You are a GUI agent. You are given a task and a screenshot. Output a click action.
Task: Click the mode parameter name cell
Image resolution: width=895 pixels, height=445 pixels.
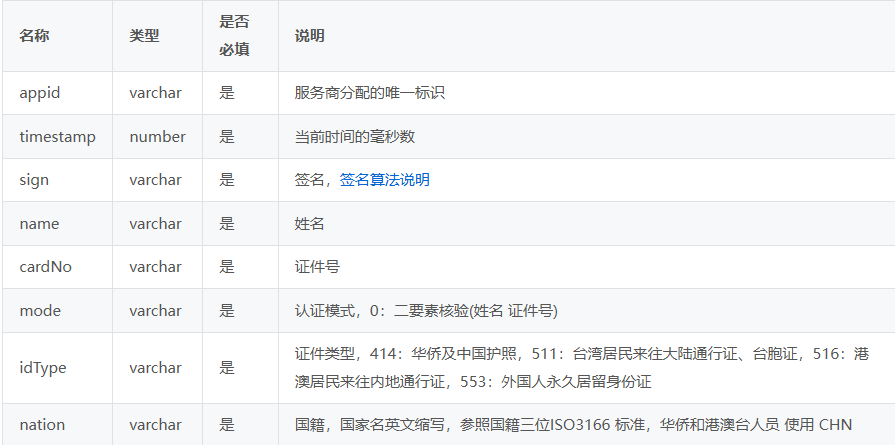click(40, 311)
